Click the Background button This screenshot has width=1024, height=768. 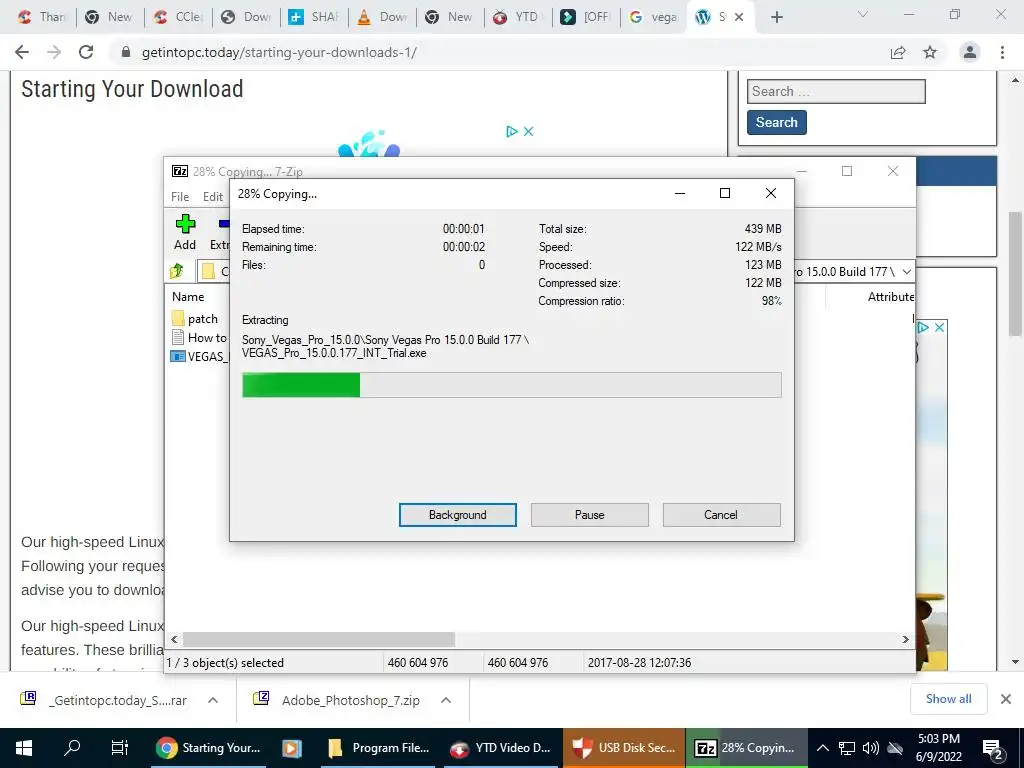pyautogui.click(x=458, y=515)
